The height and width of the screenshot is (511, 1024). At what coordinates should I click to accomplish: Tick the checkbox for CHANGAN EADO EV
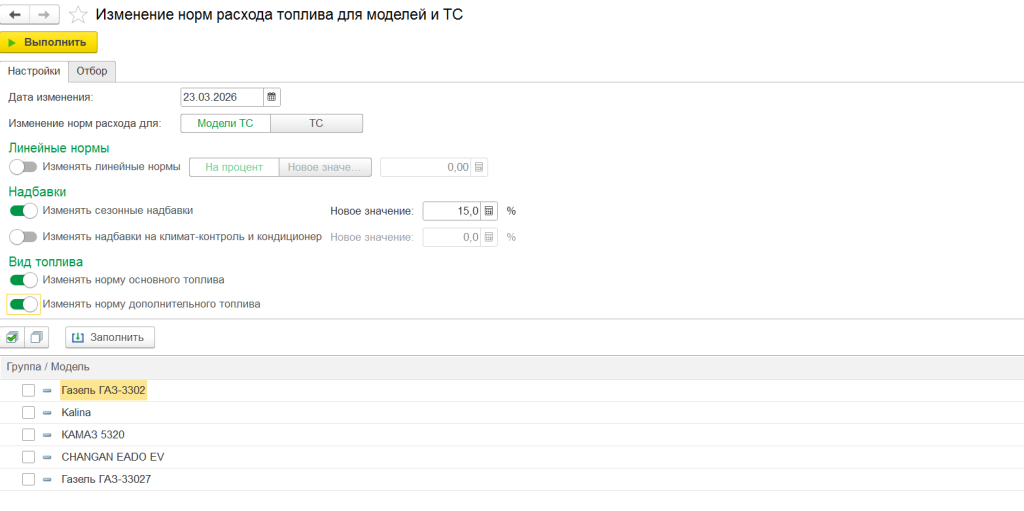[28, 457]
